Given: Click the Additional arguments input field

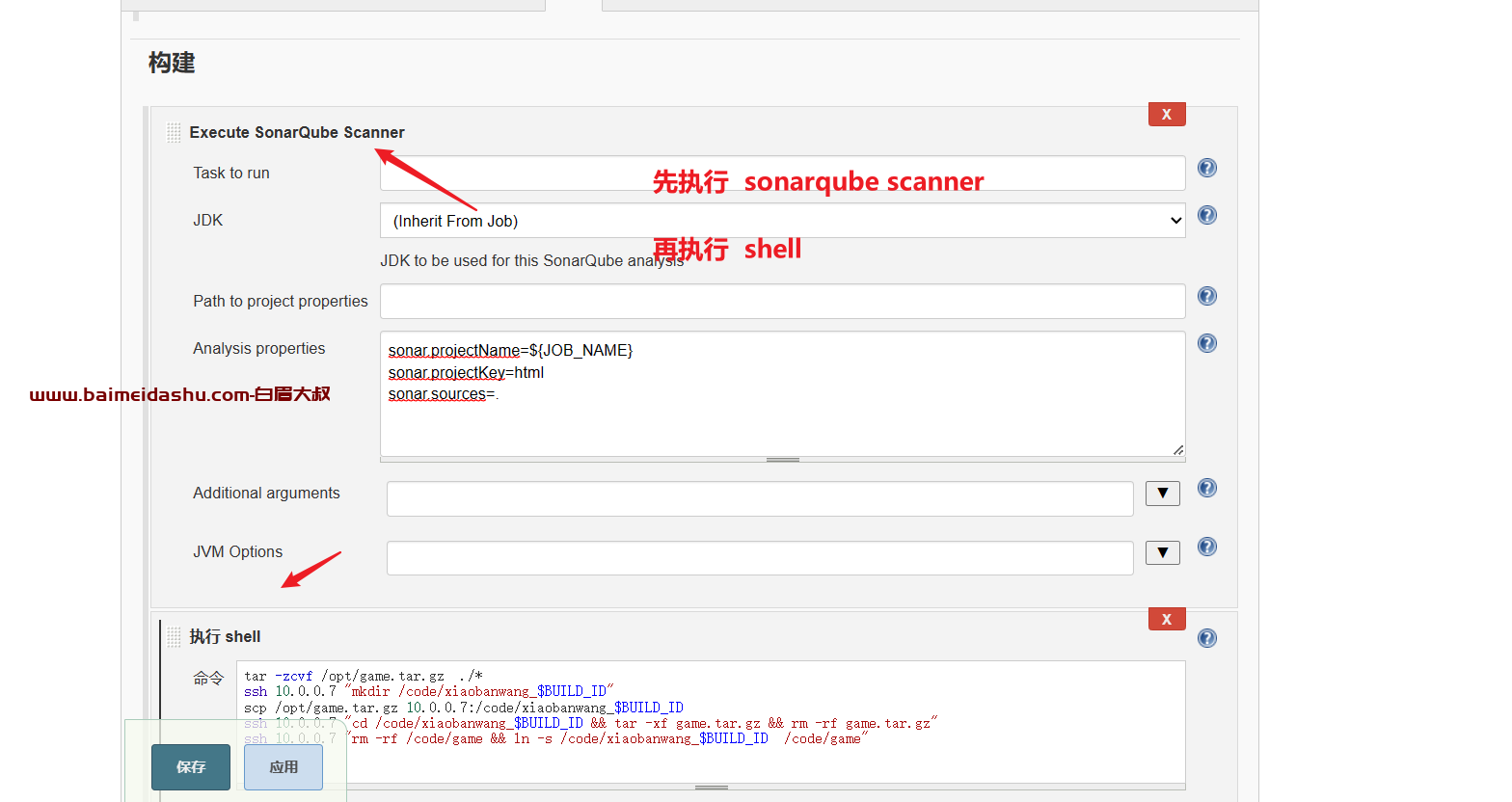Looking at the screenshot, I should coord(760,498).
